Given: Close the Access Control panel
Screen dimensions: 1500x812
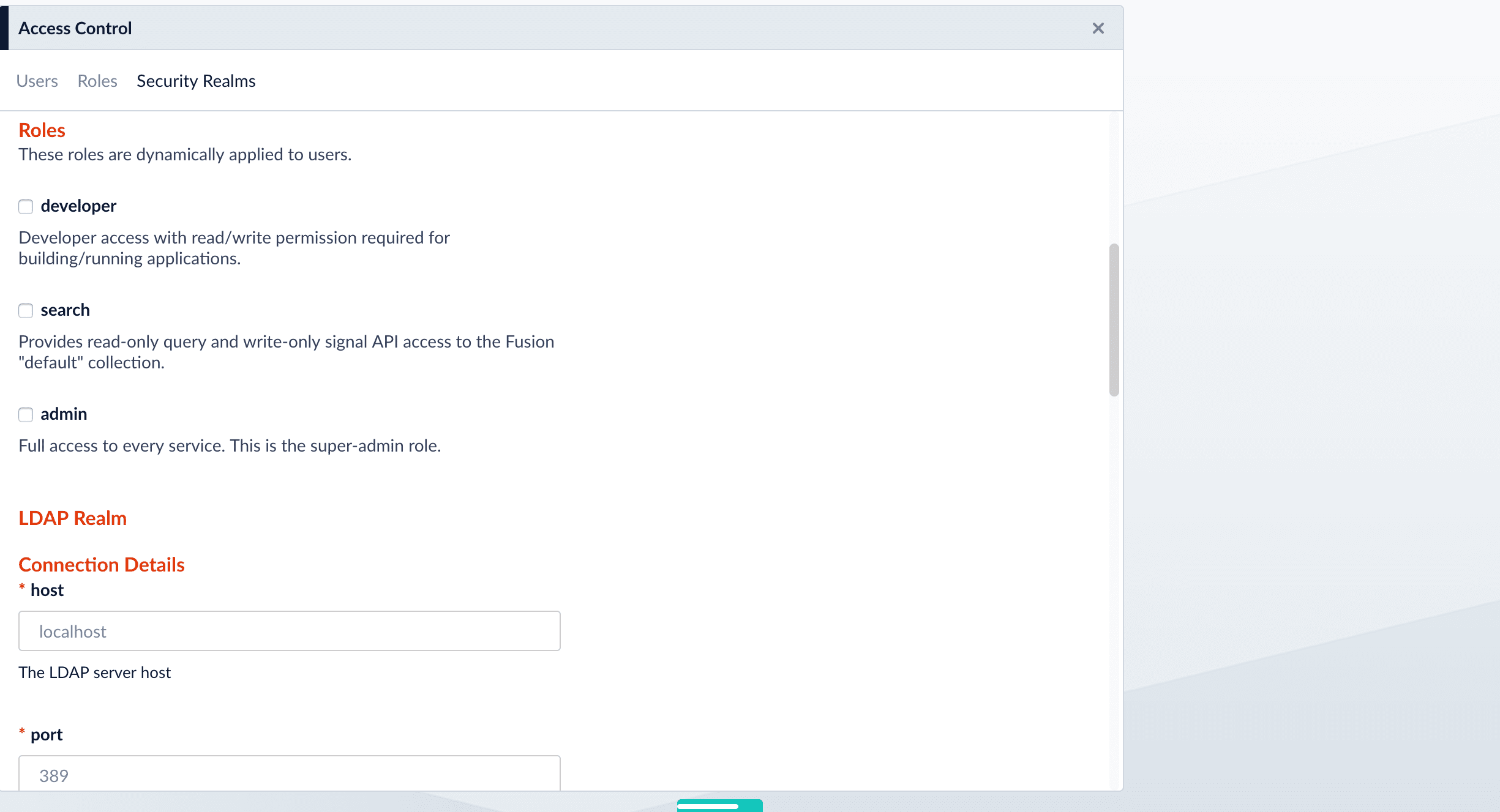Looking at the screenshot, I should pos(1098,28).
